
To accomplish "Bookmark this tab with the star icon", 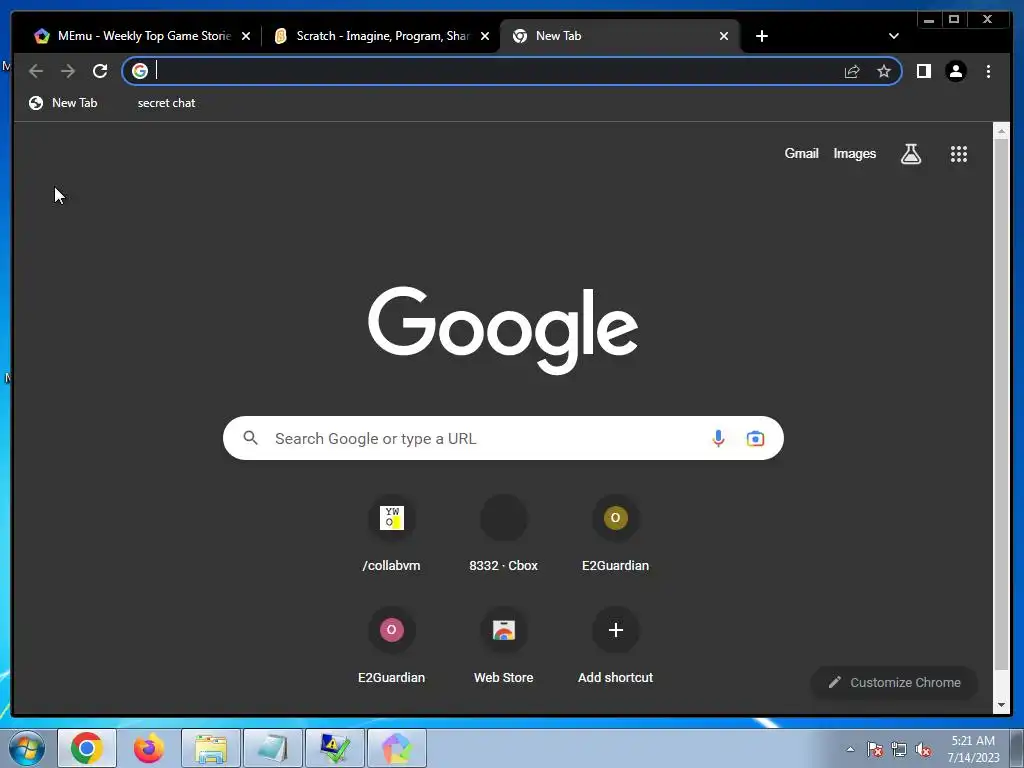I will click(x=884, y=71).
